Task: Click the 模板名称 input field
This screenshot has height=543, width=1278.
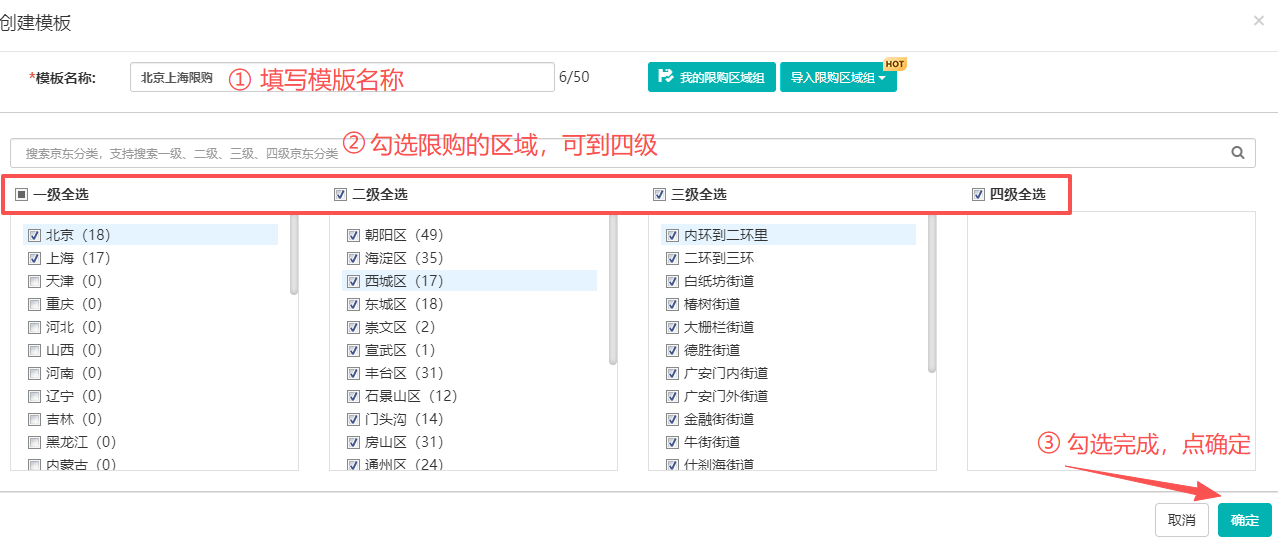Action: coord(341,77)
